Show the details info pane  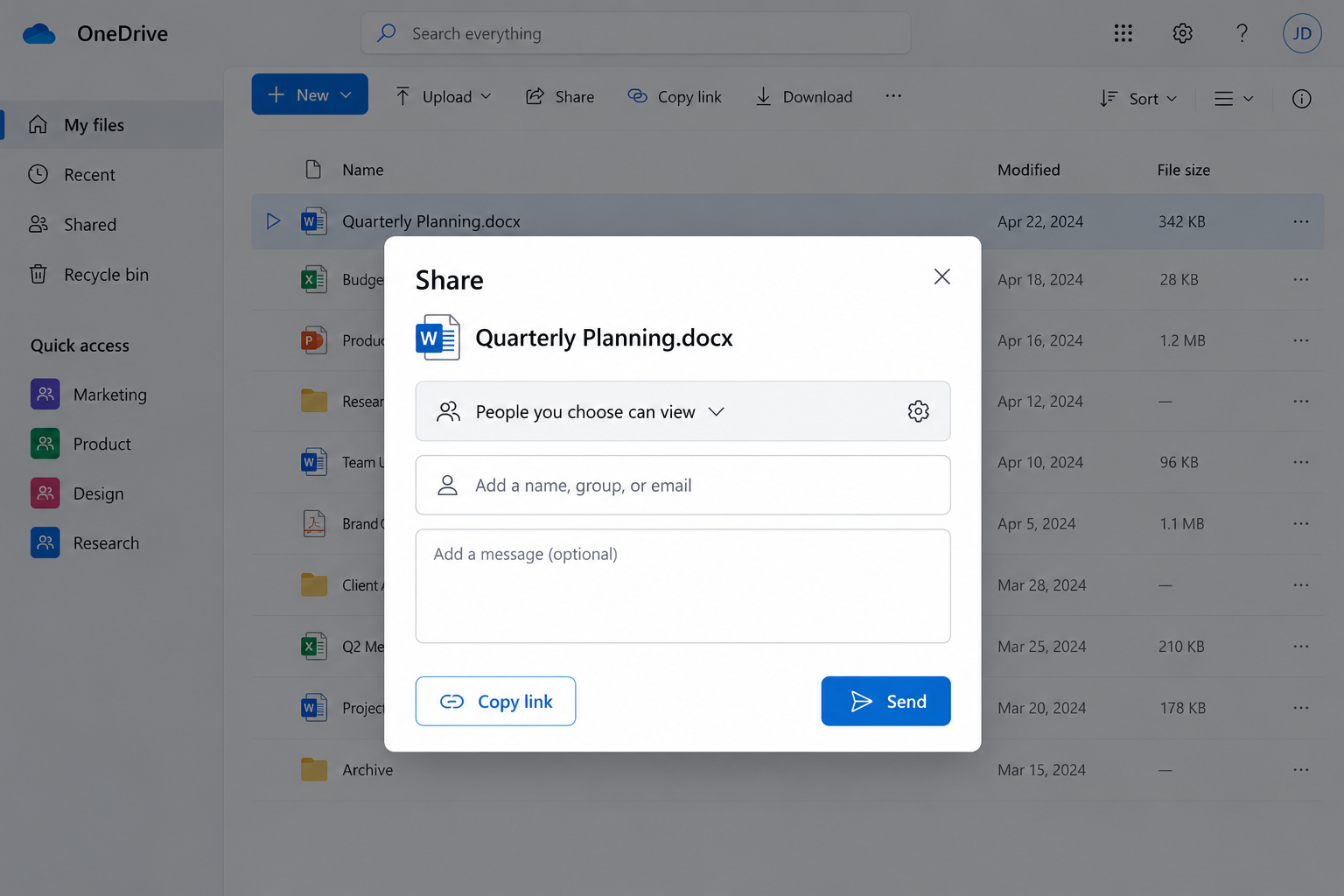[1302, 99]
